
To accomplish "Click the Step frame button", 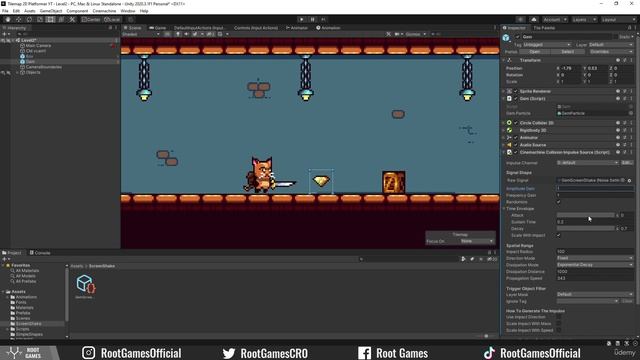I will coord(323,19).
